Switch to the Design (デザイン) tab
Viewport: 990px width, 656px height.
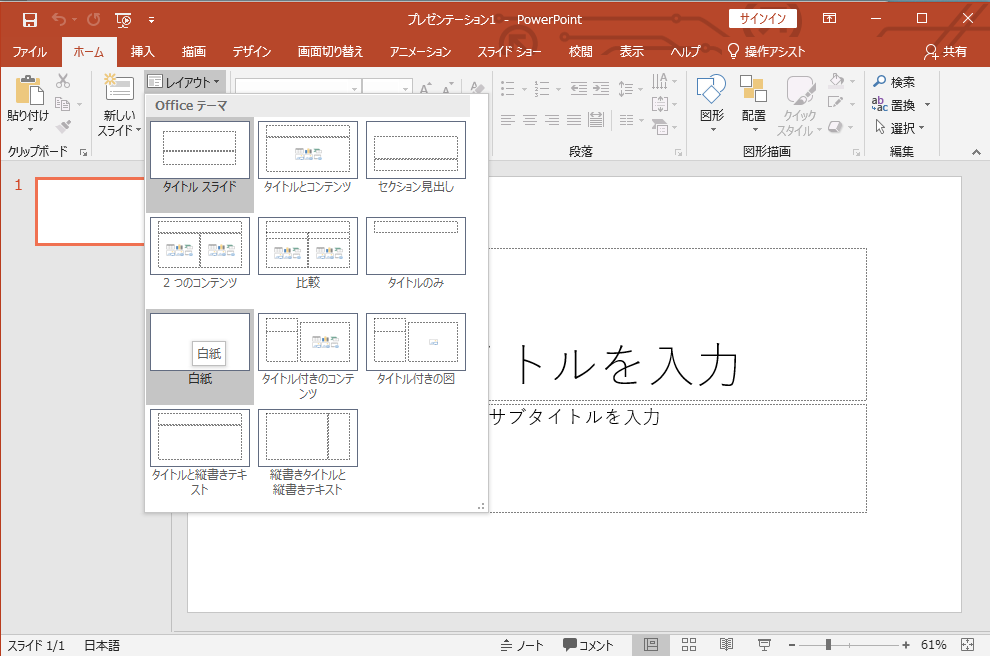coord(252,52)
